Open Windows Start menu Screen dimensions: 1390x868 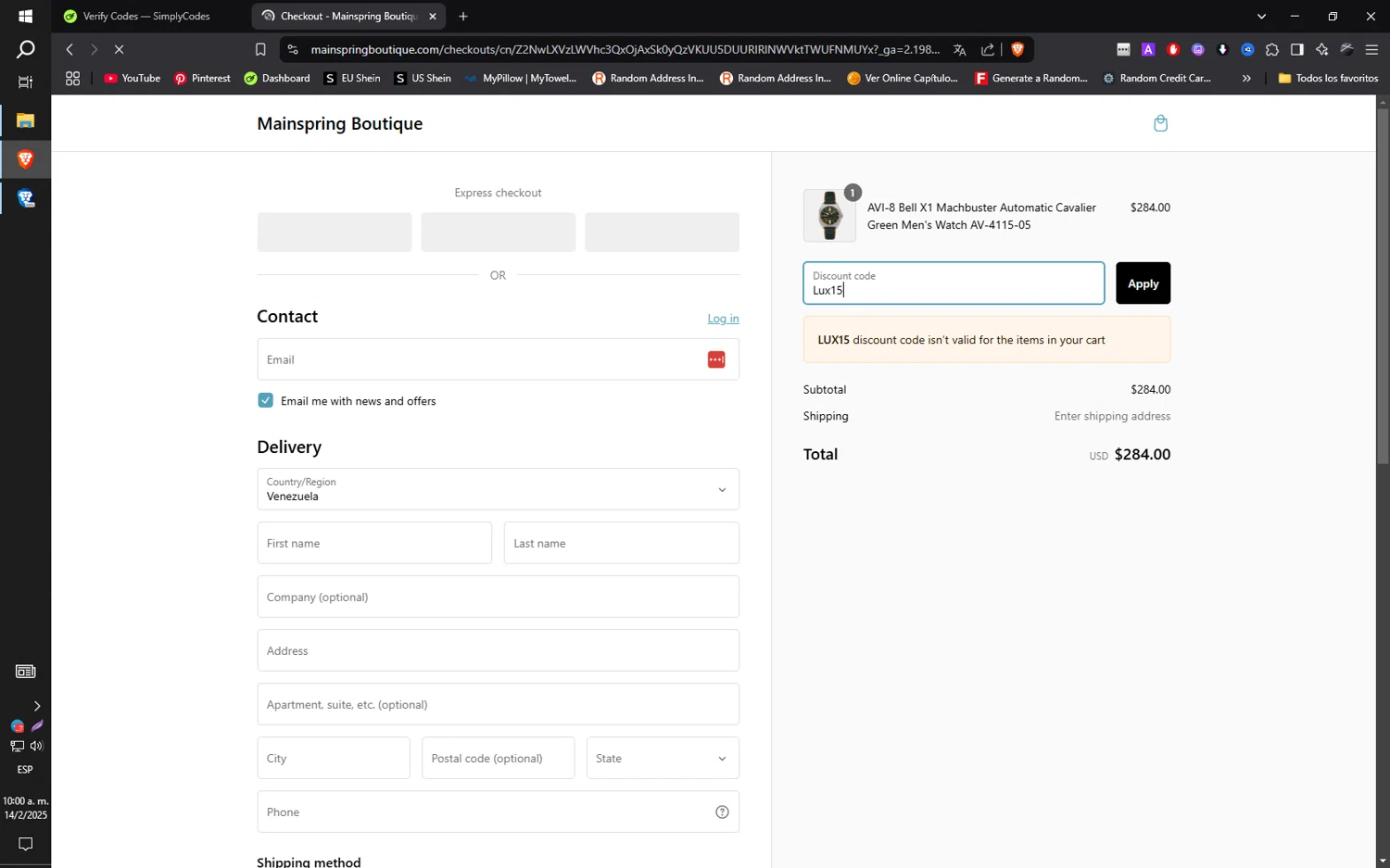click(25, 16)
